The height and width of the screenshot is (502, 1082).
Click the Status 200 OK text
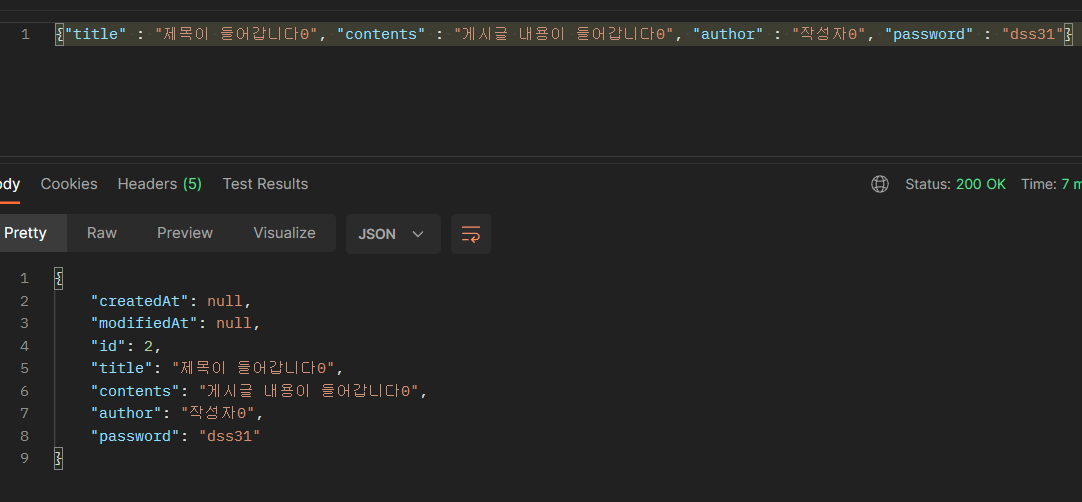[955, 184]
